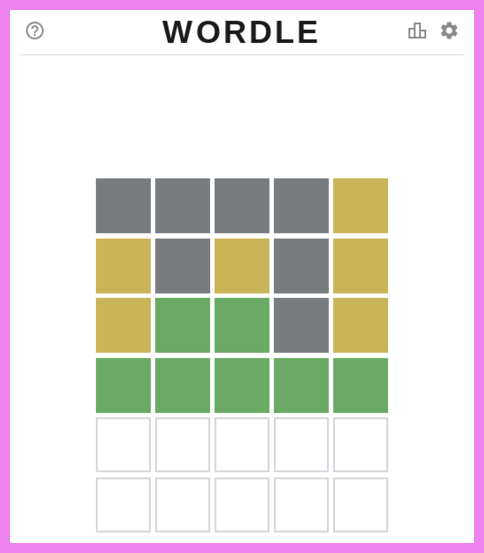
Task: Click the gray second tile in second row
Action: (x=183, y=266)
